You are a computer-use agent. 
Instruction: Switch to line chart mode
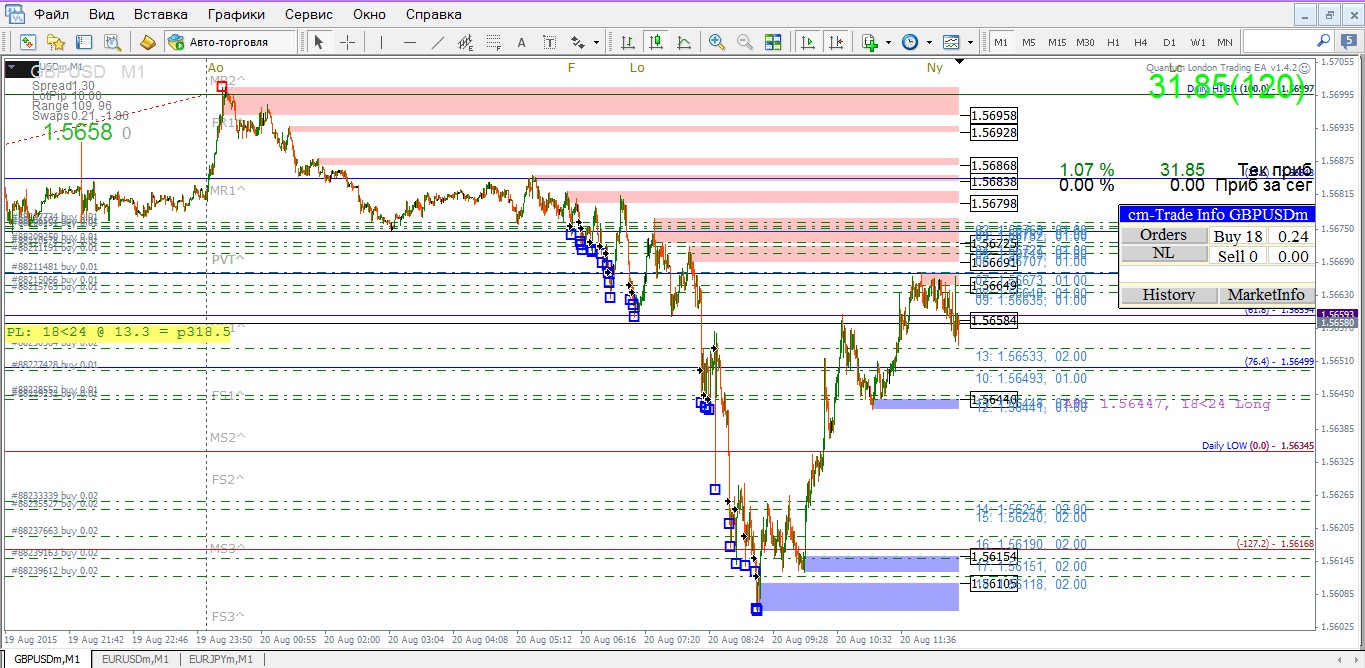[x=684, y=42]
